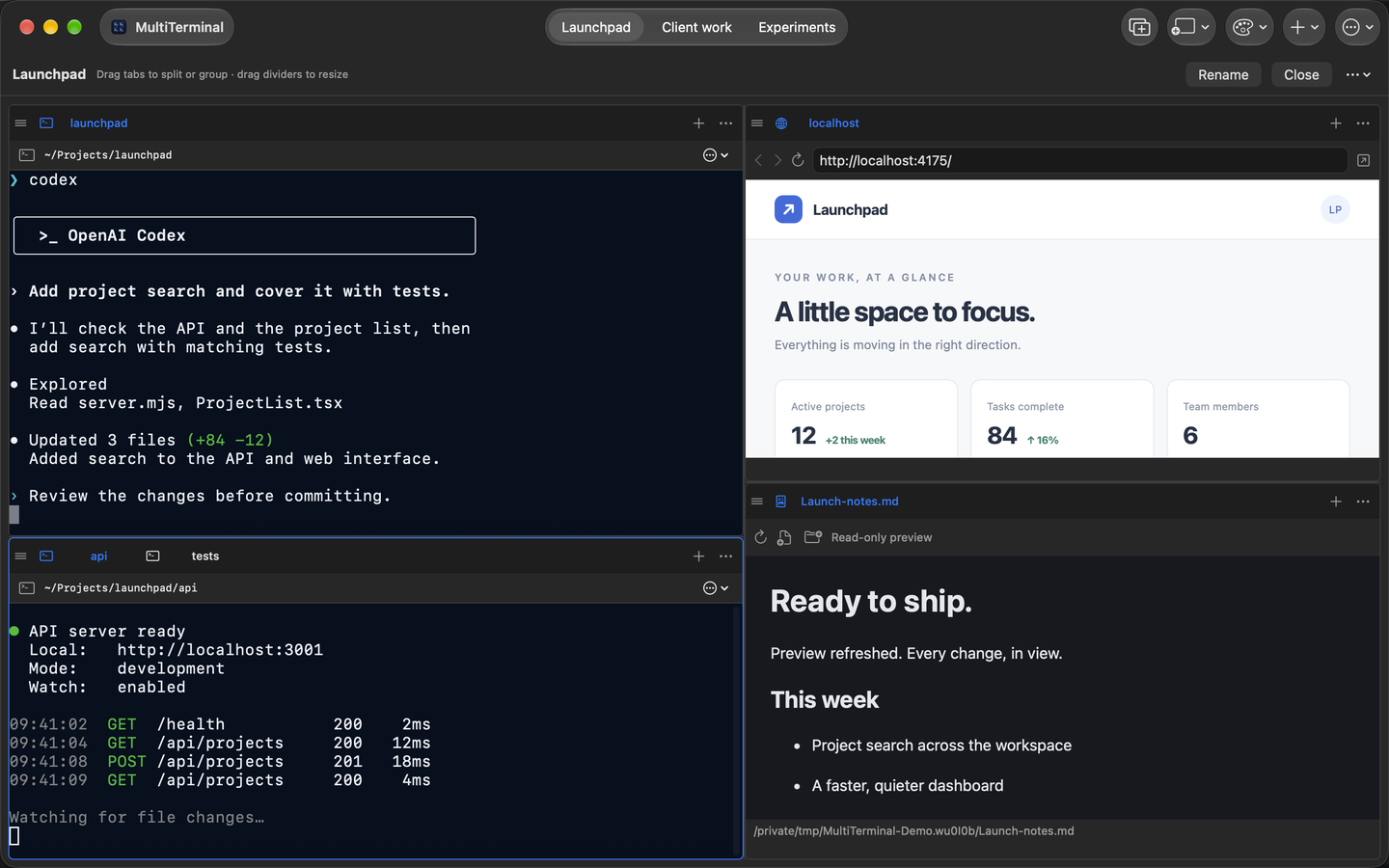Screen dimensions: 1389x868
Task: Switch to the Client work workspace tab
Action: point(696,27)
